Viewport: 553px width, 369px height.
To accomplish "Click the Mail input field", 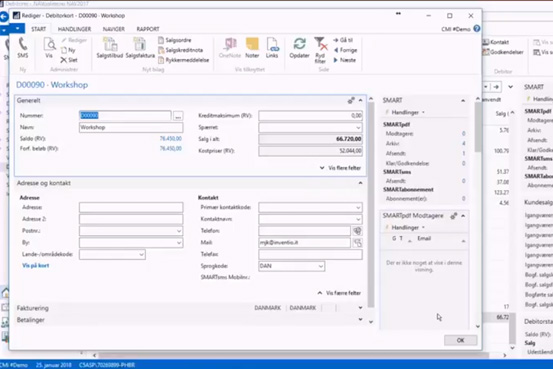I will coord(305,243).
